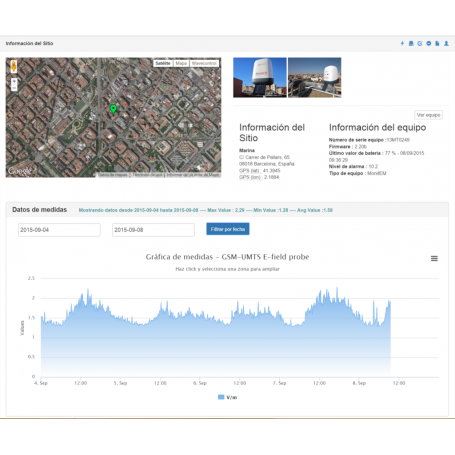The width and height of the screenshot is (455, 455).
Task: Click the round minus icon in header
Action: click(429, 43)
